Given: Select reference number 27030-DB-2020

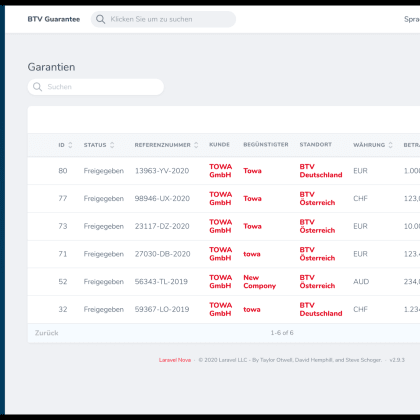Looking at the screenshot, I should [163, 254].
